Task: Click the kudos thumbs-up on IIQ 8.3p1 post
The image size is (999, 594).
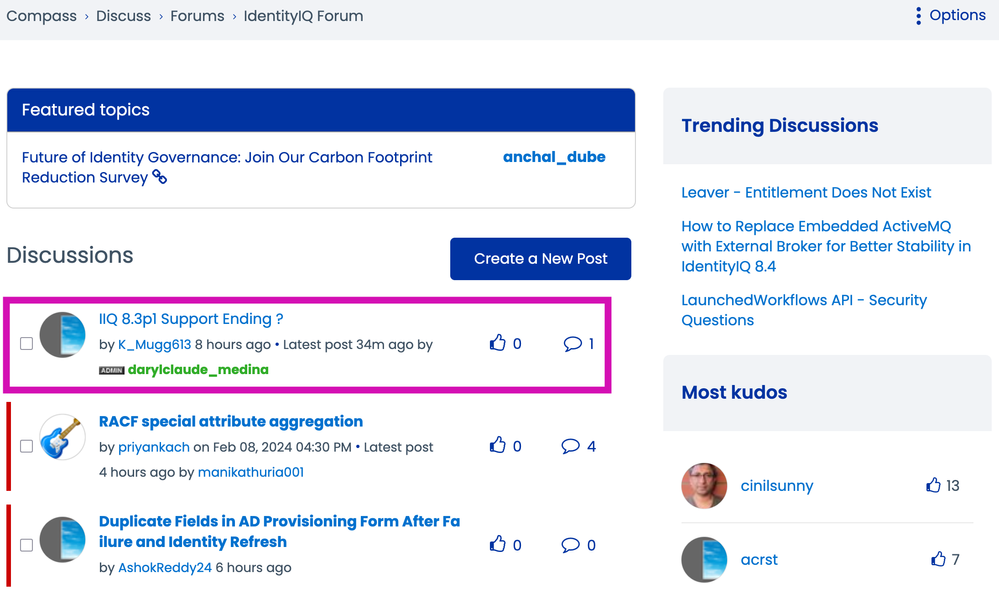Action: coord(498,343)
